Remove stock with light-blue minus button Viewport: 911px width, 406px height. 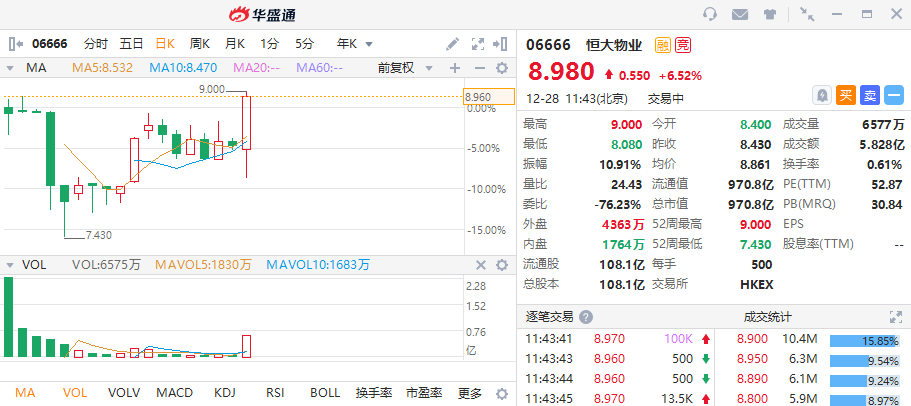pyautogui.click(x=894, y=95)
